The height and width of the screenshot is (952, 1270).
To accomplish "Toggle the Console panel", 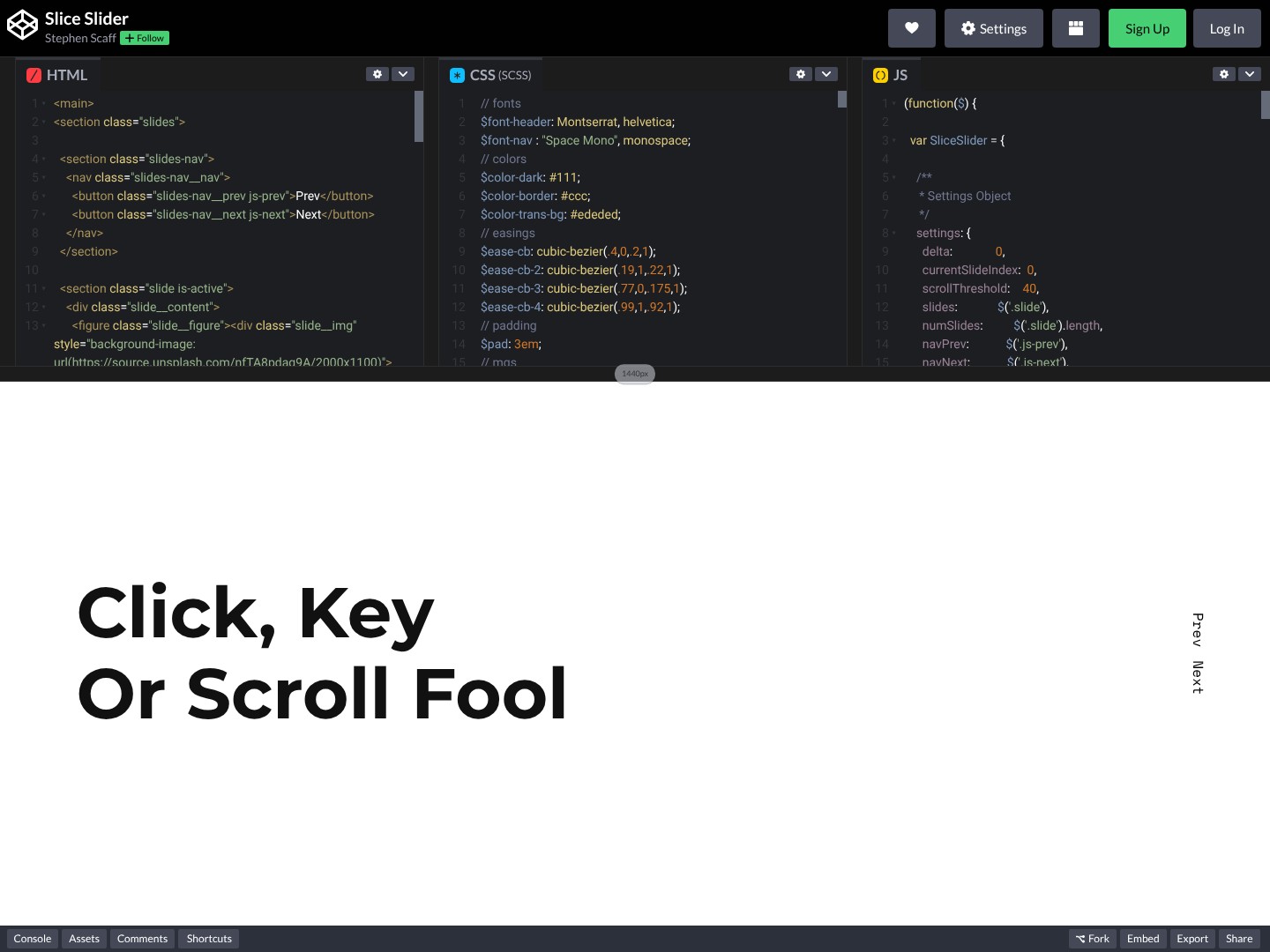I will [33, 939].
